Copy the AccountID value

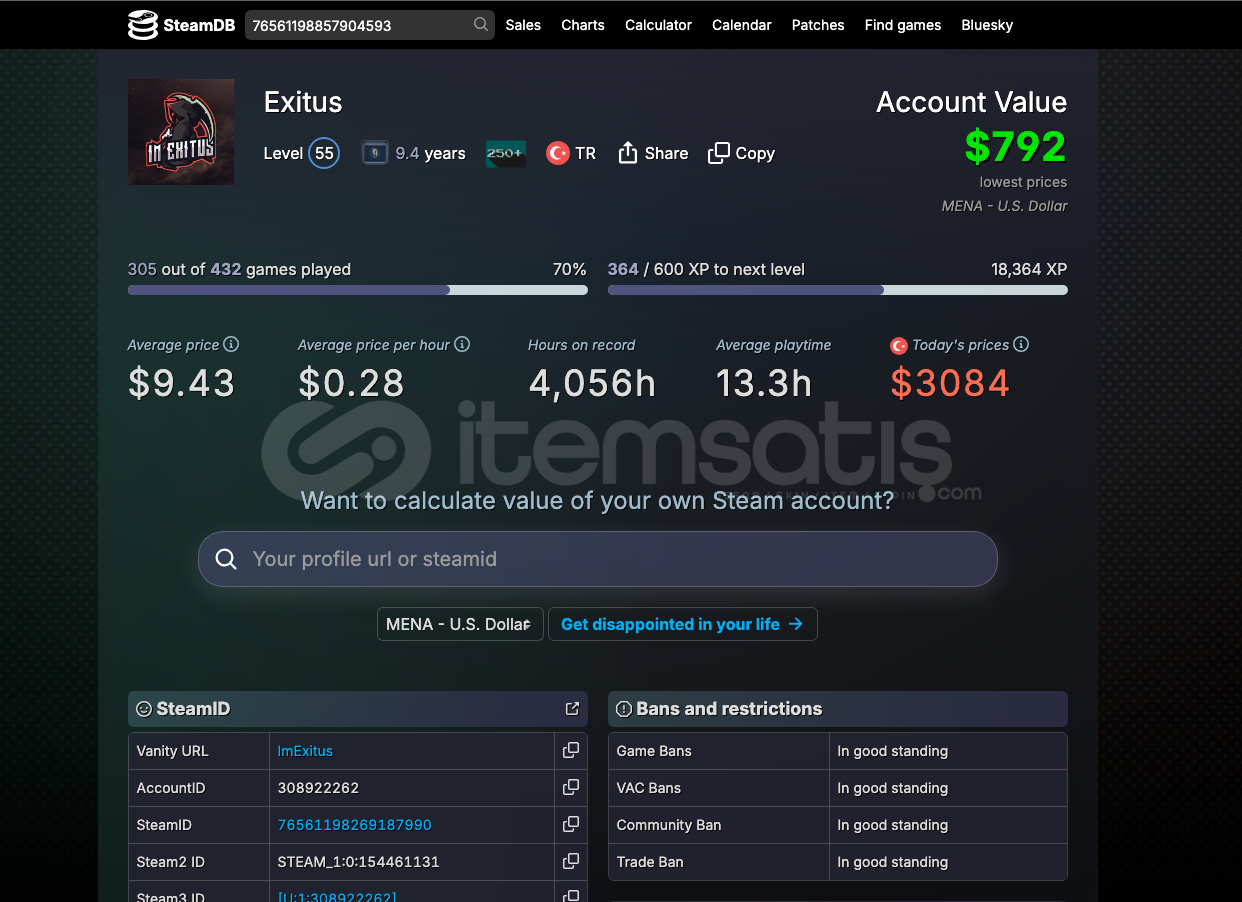571,788
